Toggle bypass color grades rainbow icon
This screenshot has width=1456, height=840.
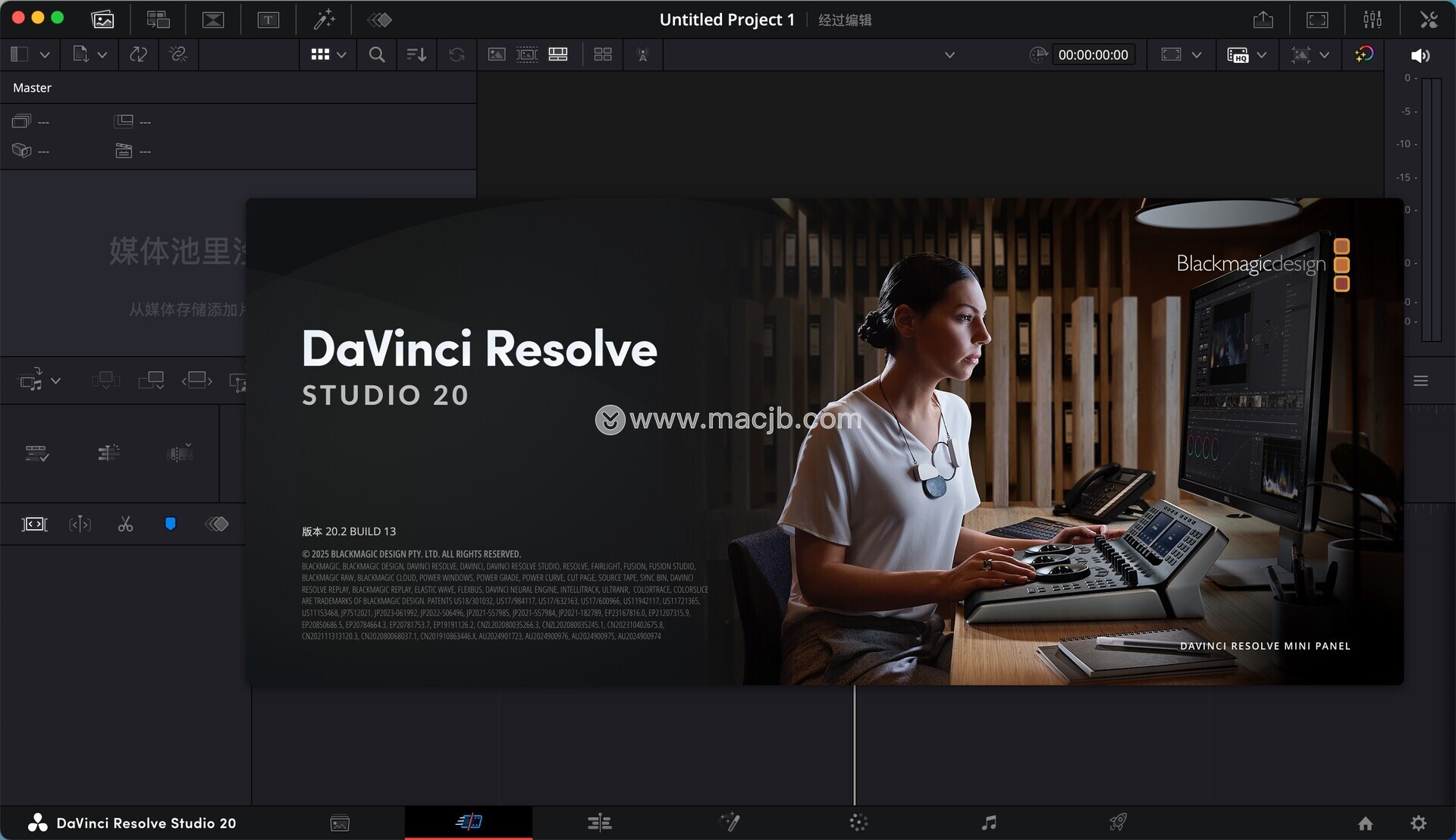(1363, 55)
